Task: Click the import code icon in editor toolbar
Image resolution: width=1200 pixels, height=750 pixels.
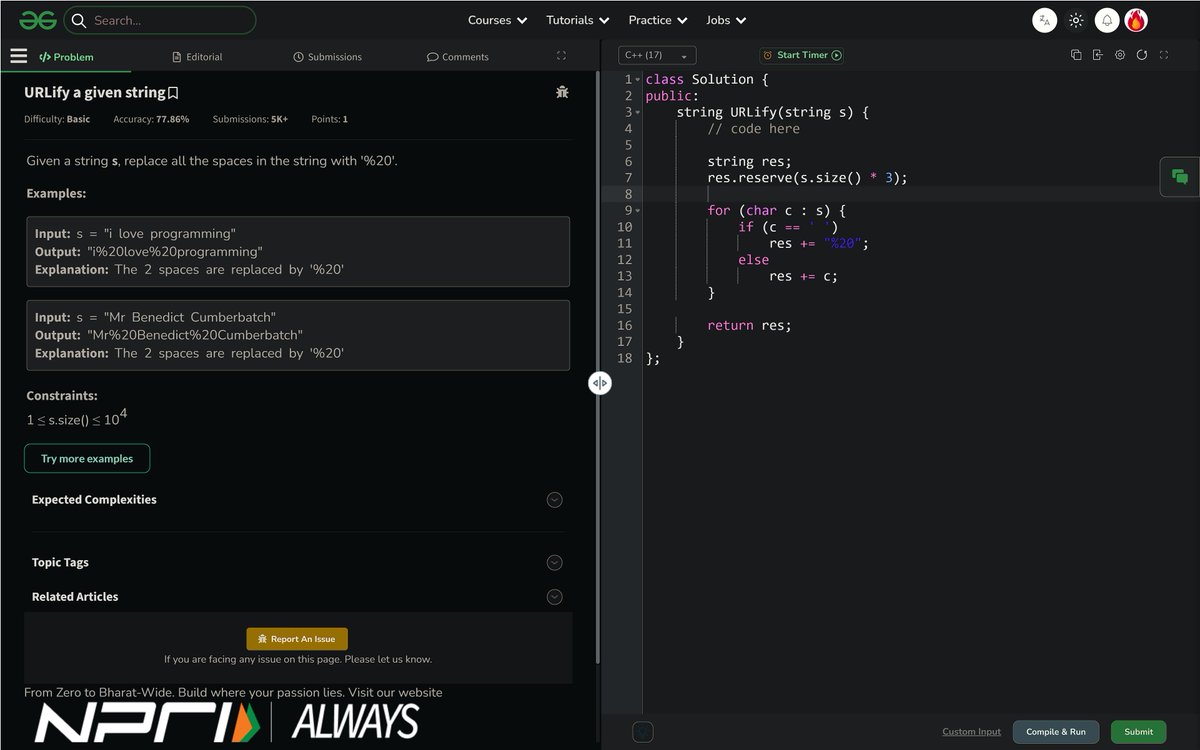Action: point(1097,55)
